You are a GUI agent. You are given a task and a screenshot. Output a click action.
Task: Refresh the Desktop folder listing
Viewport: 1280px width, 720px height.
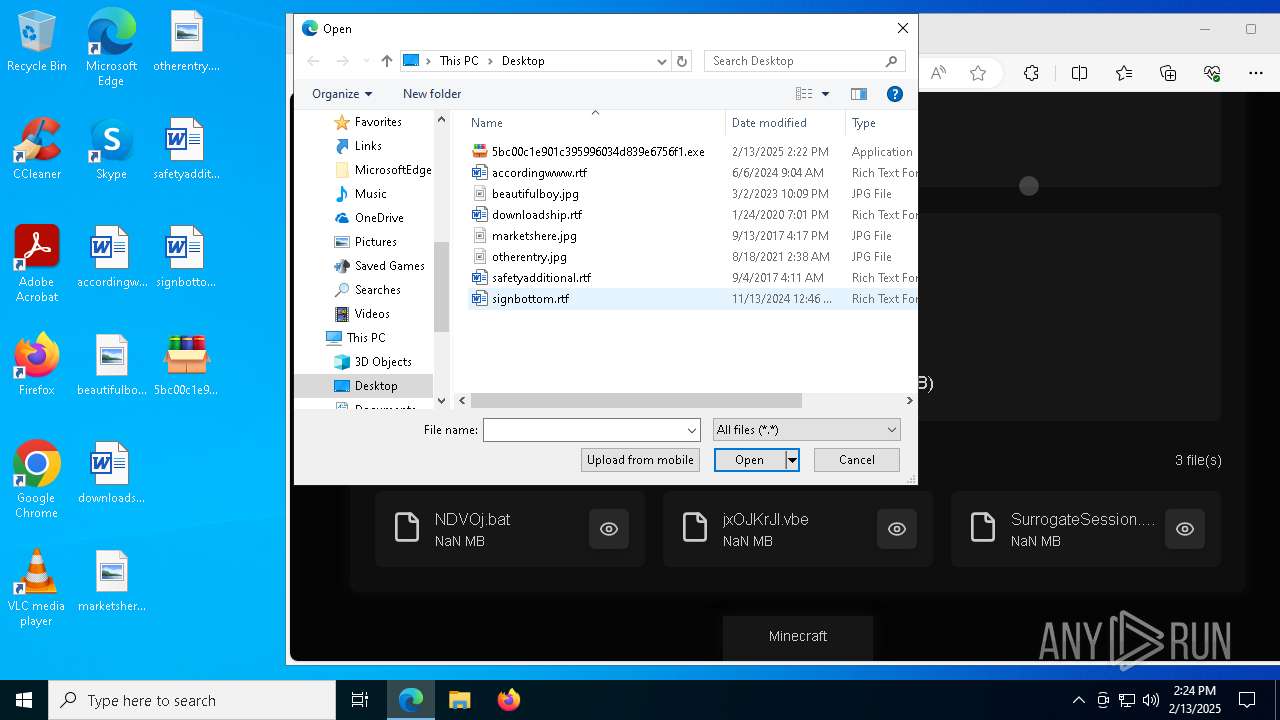[x=682, y=61]
